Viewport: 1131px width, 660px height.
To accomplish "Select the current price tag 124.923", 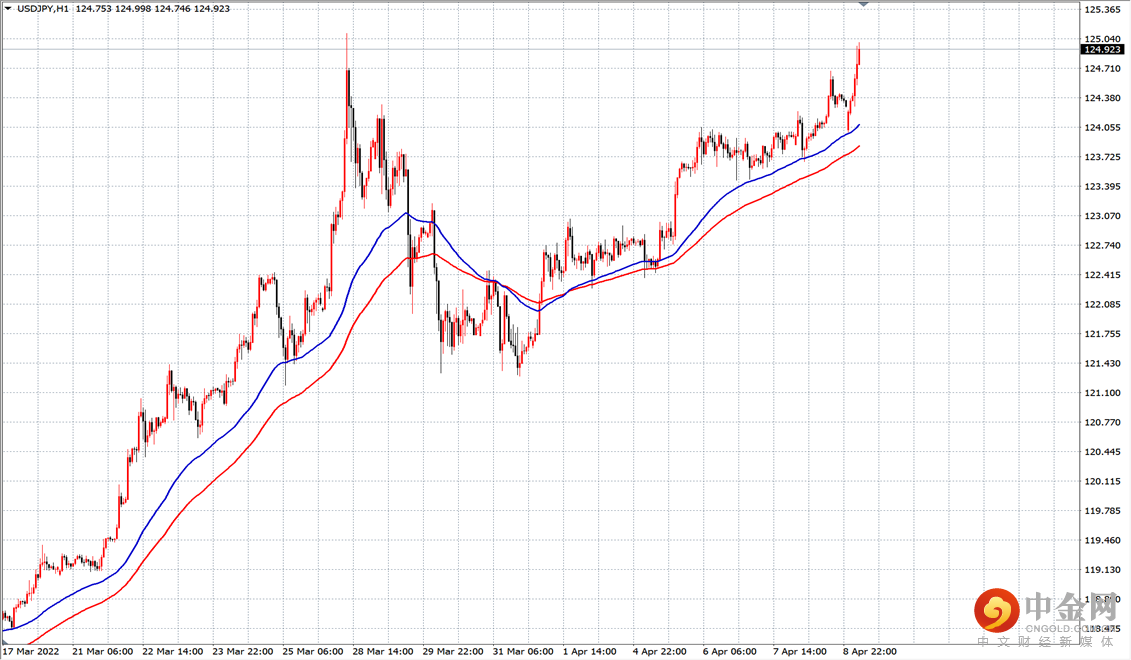I will pyautogui.click(x=1102, y=50).
